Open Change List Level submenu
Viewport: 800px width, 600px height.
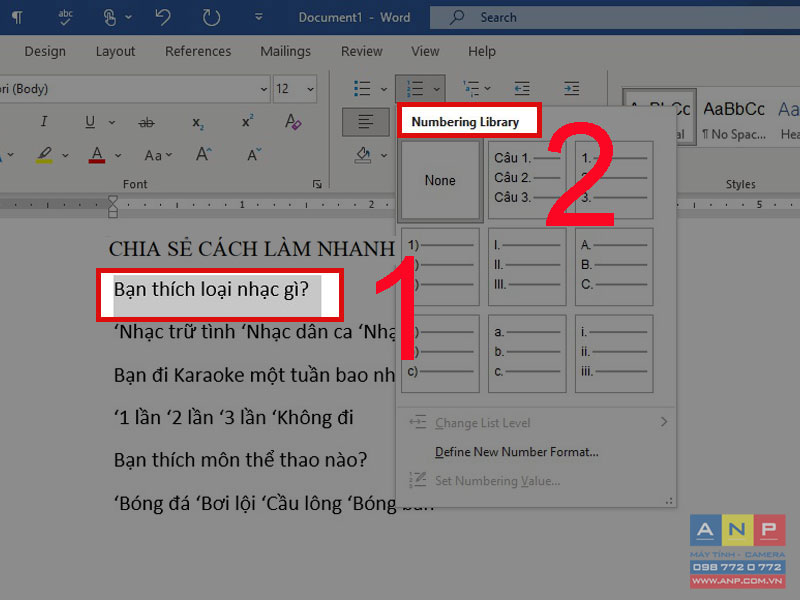537,422
